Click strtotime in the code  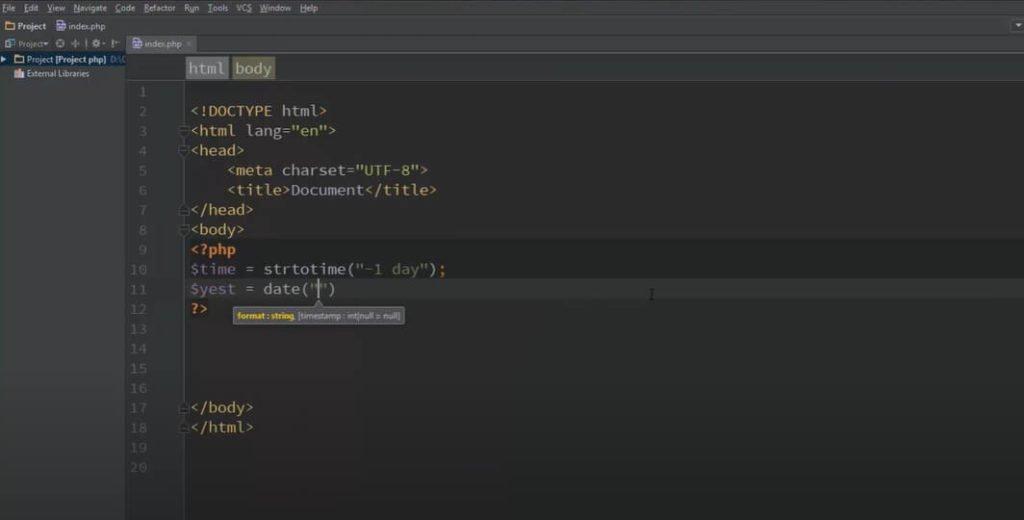pyautogui.click(x=304, y=269)
